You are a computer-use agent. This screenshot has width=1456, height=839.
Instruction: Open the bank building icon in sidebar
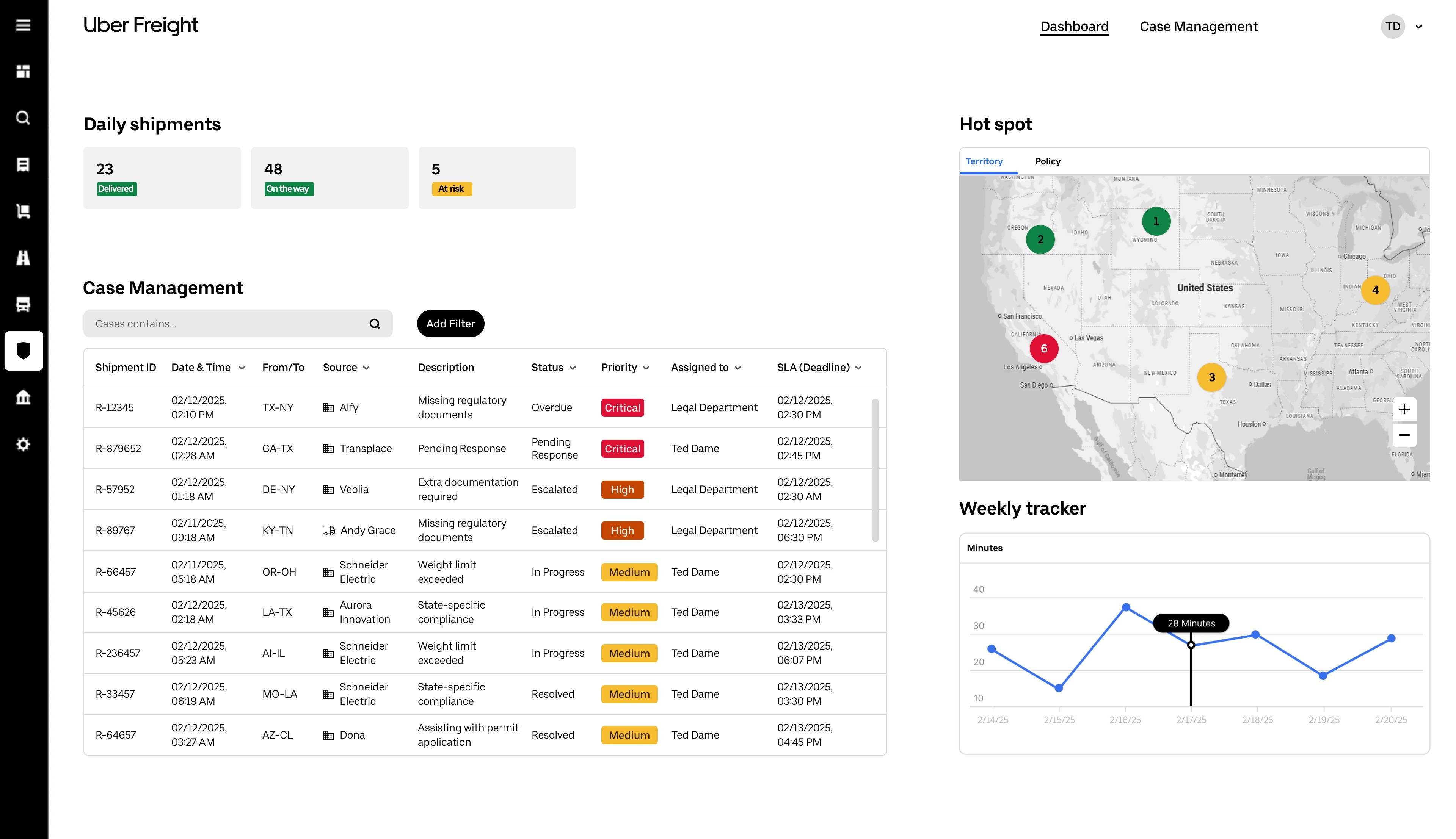pos(23,398)
